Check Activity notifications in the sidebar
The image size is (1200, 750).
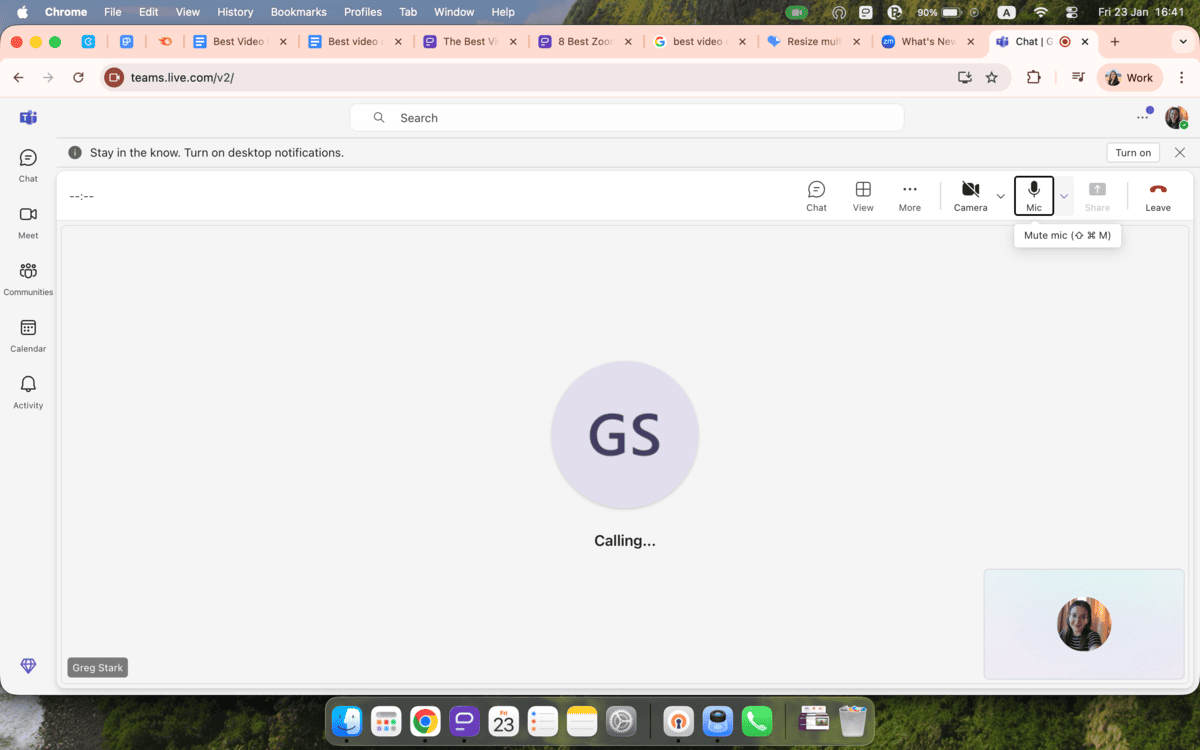[27, 390]
